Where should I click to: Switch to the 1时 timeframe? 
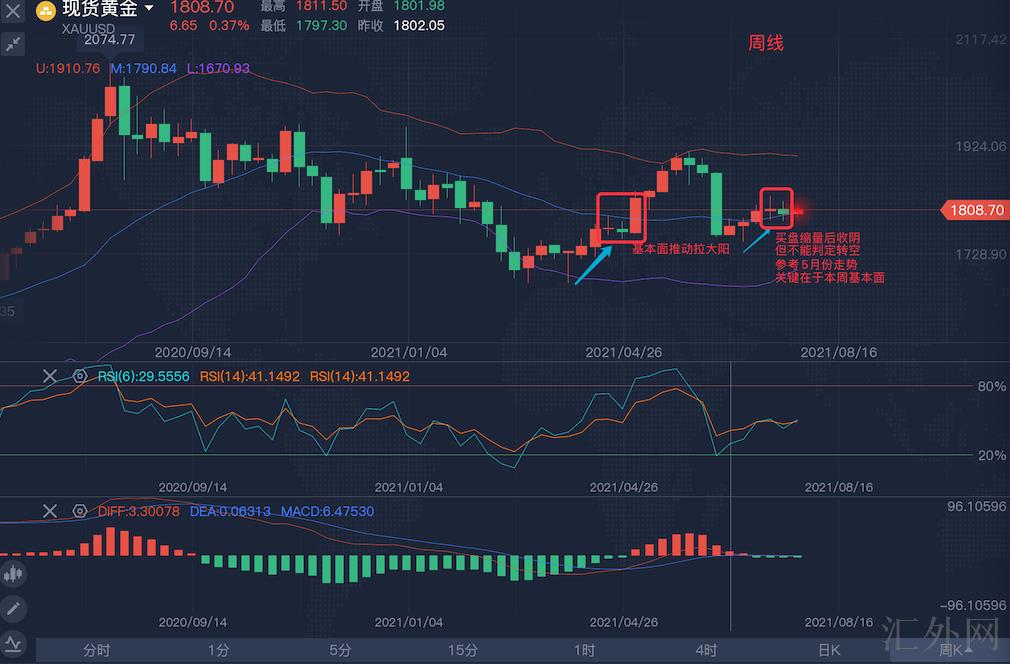coord(585,651)
